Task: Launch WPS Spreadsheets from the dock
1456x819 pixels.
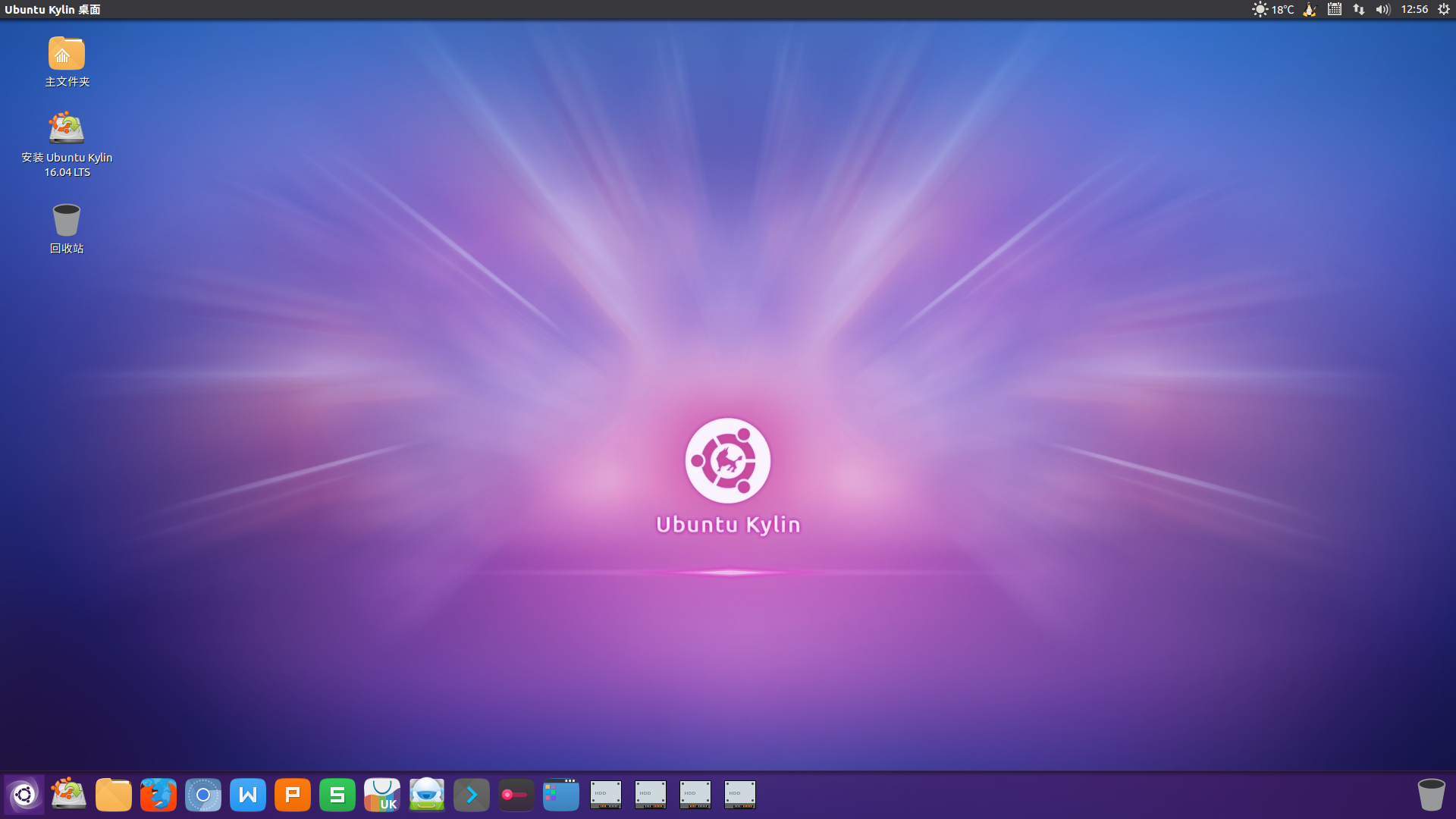Action: pos(337,794)
